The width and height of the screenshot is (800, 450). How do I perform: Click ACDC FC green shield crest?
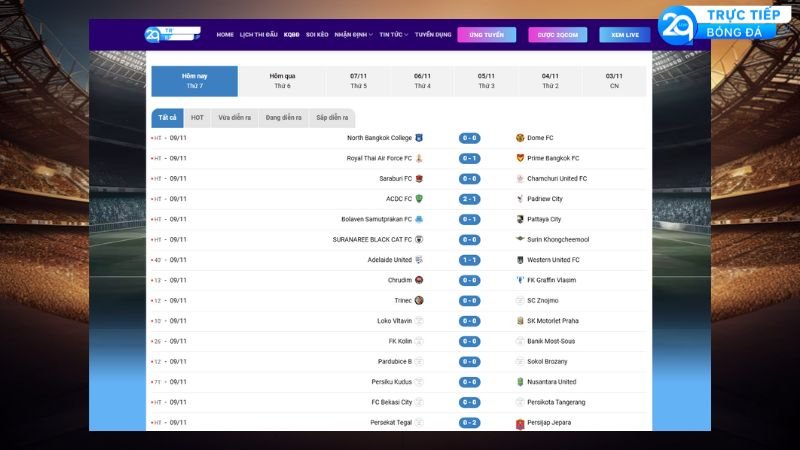click(419, 198)
